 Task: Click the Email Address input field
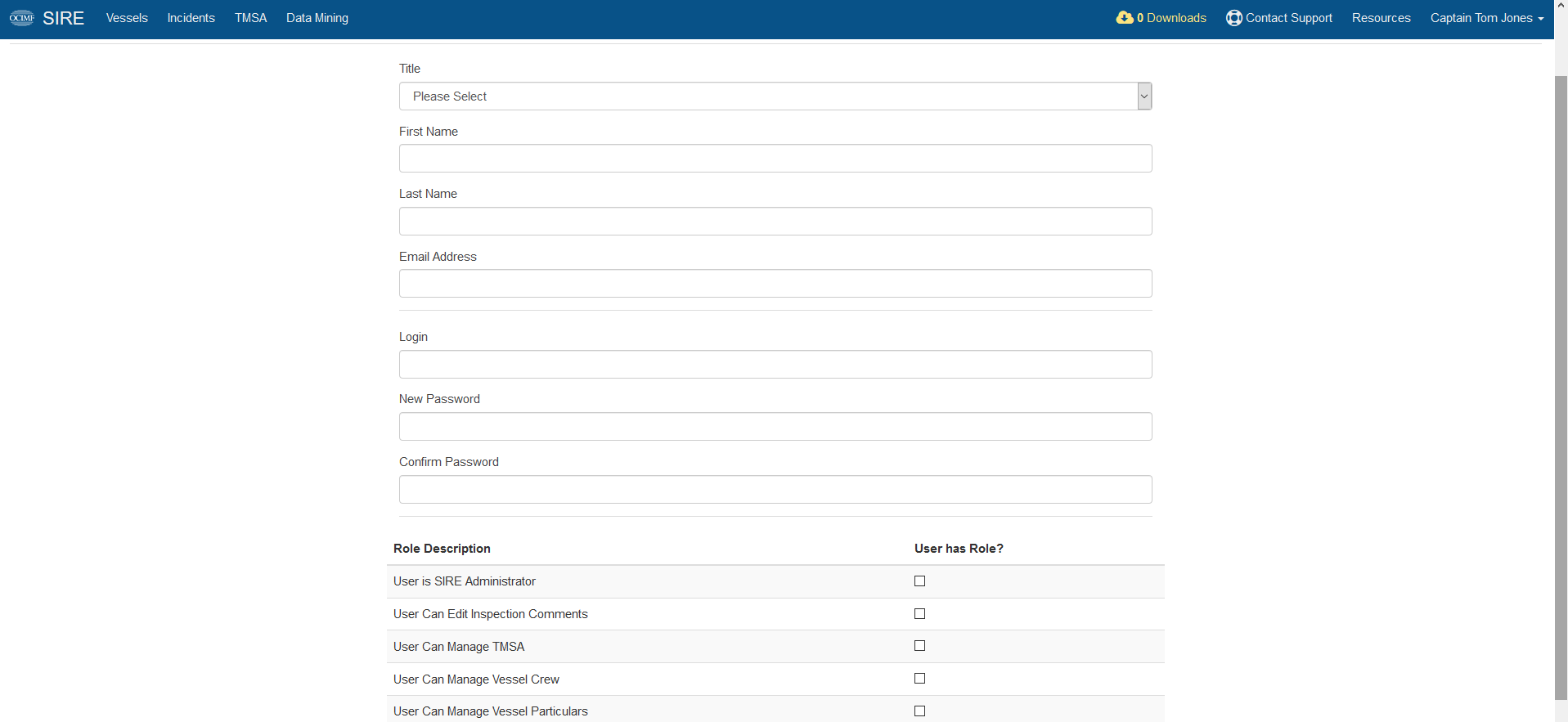tap(775, 284)
